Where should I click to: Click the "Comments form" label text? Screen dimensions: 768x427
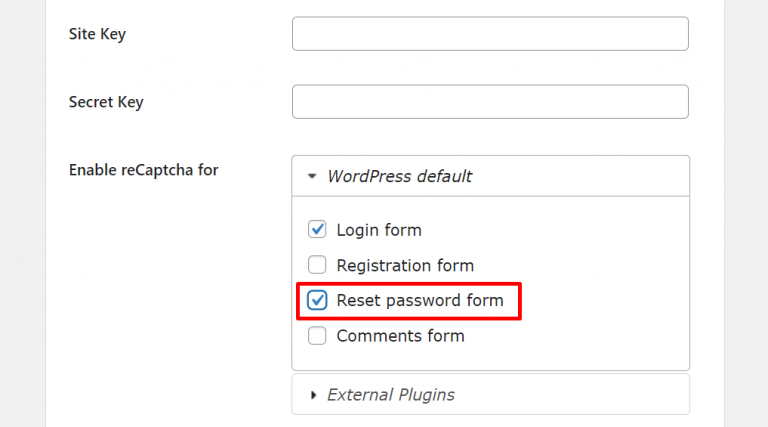(x=400, y=336)
